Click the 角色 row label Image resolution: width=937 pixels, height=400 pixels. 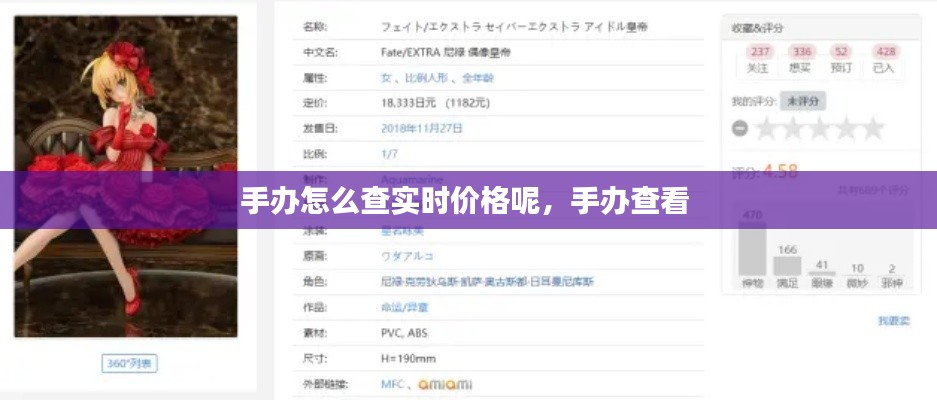click(x=315, y=282)
